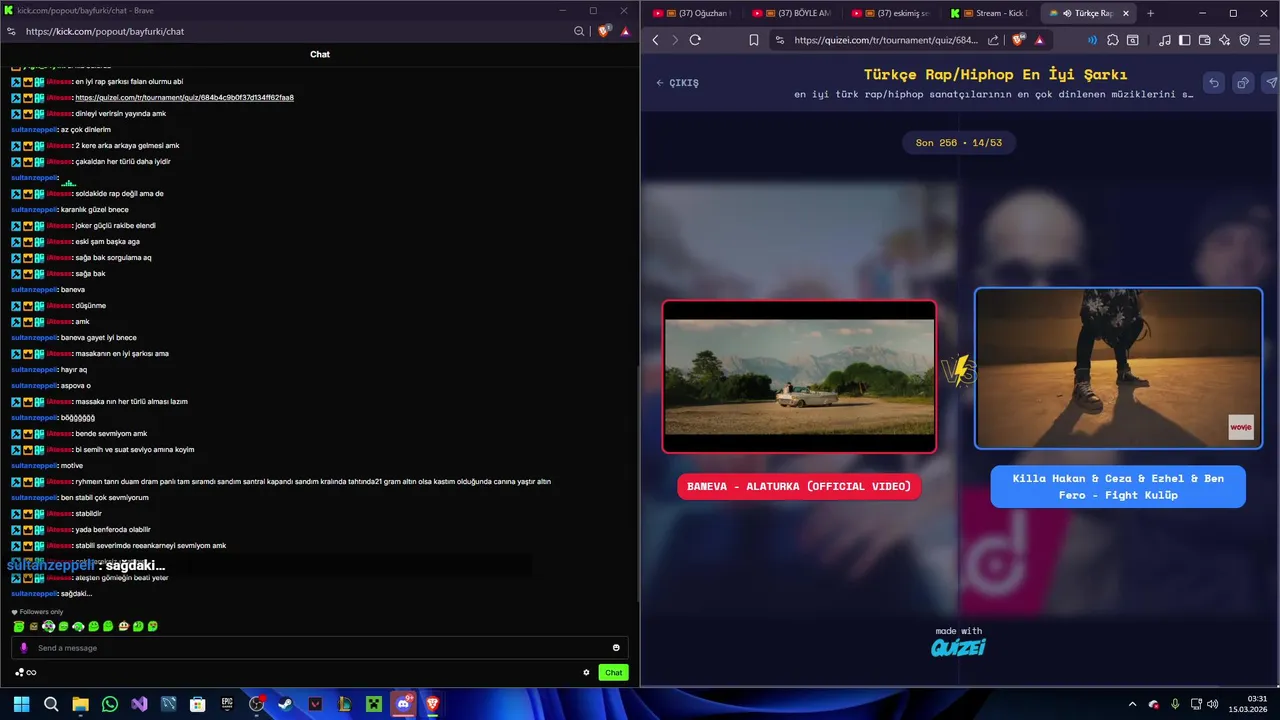
Task: Click the kick.com popout chat URL
Action: tap(105, 31)
